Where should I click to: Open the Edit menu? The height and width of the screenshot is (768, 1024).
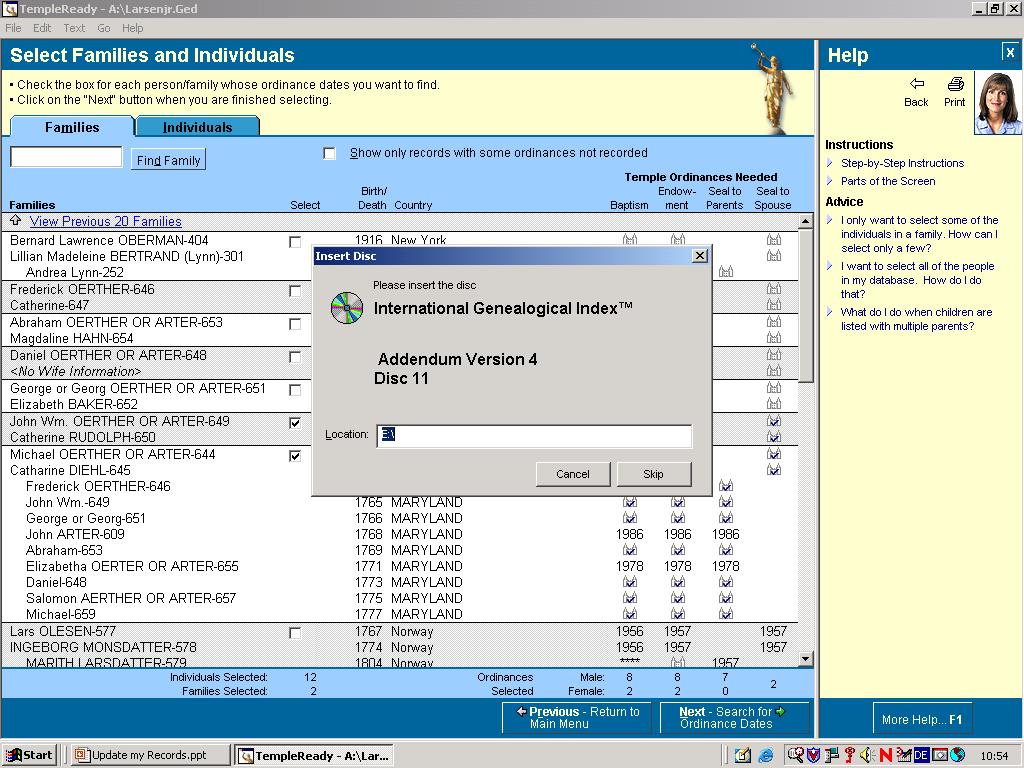pyautogui.click(x=42, y=28)
